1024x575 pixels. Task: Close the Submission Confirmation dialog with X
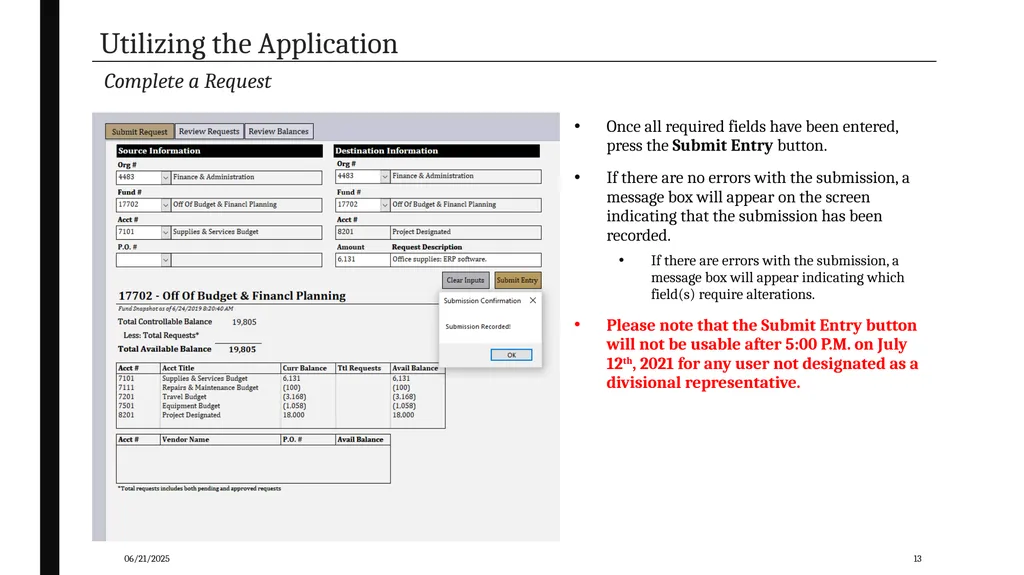click(x=533, y=301)
